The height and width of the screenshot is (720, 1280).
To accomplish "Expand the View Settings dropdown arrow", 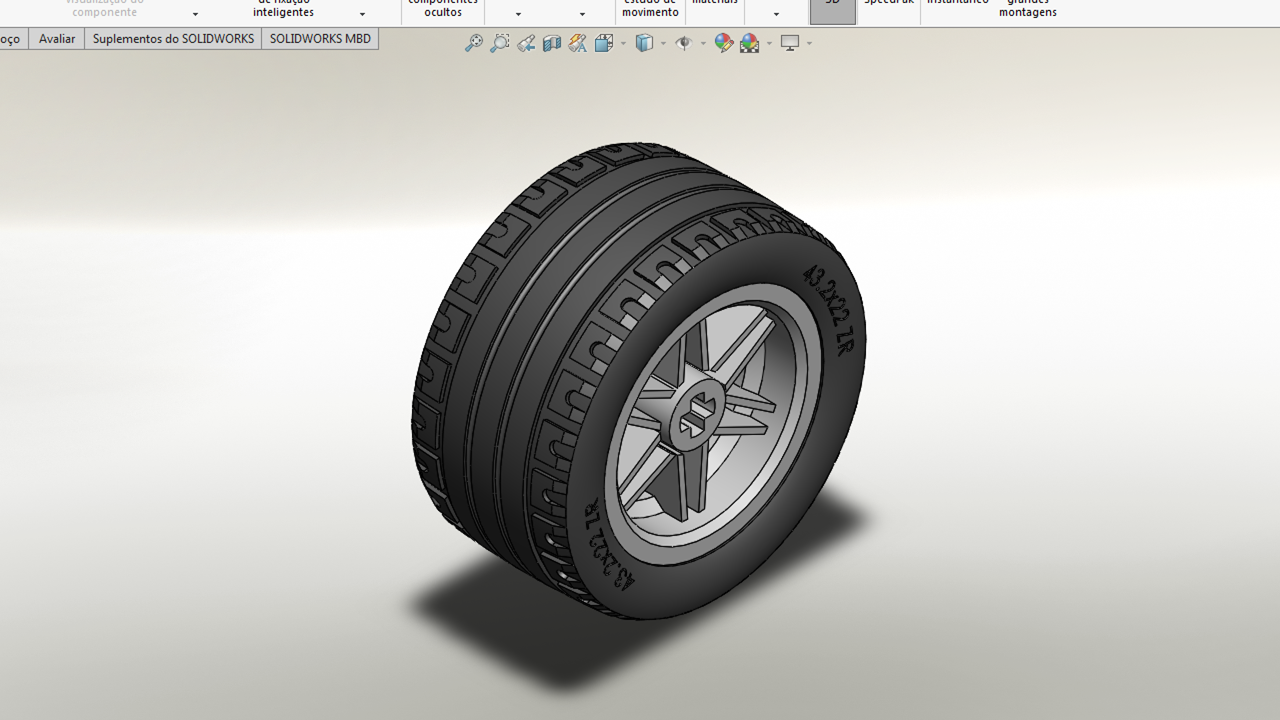I will [809, 43].
